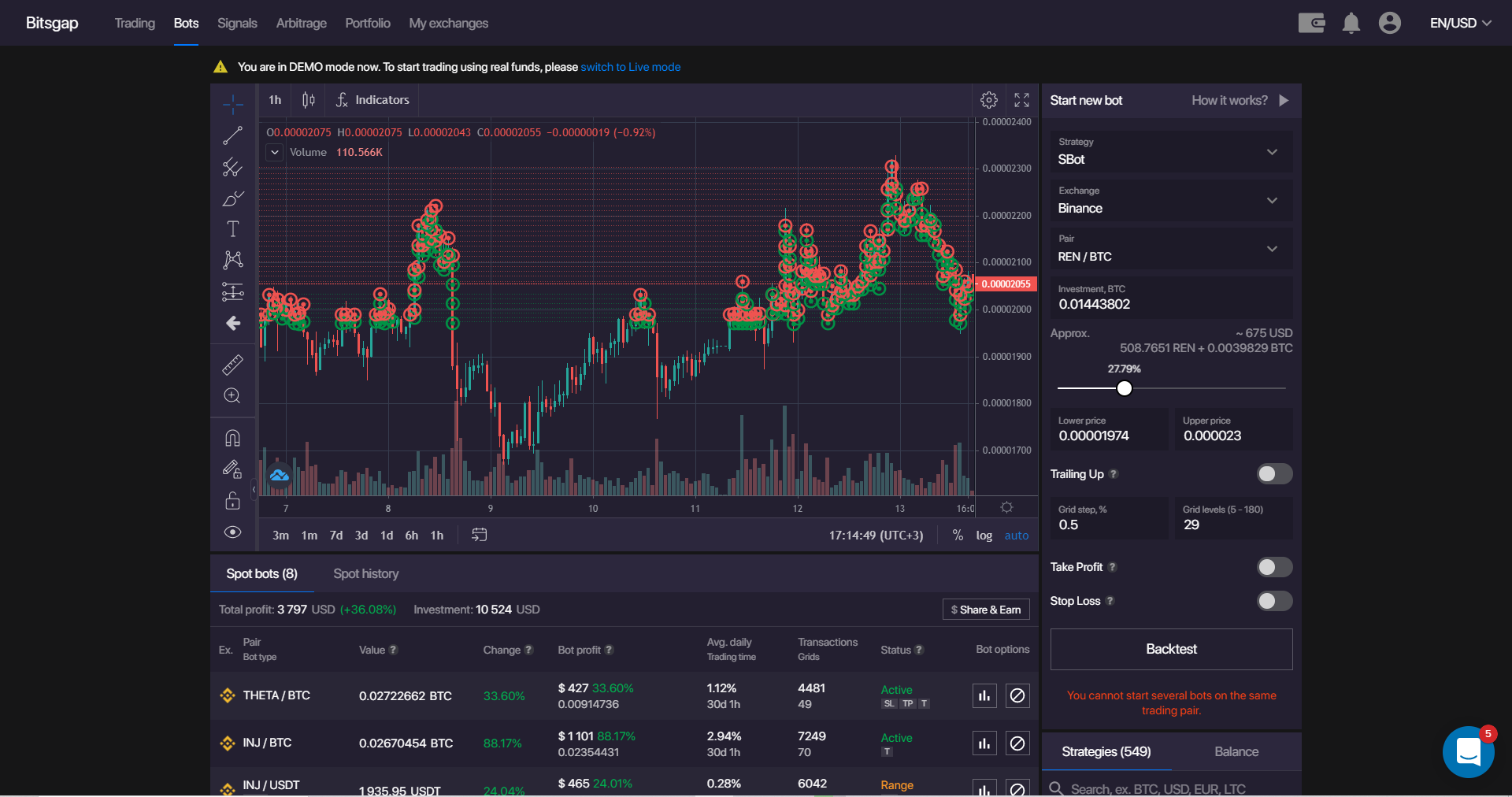The width and height of the screenshot is (1512, 797).
Task: Open chart settings gear
Action: (989, 100)
